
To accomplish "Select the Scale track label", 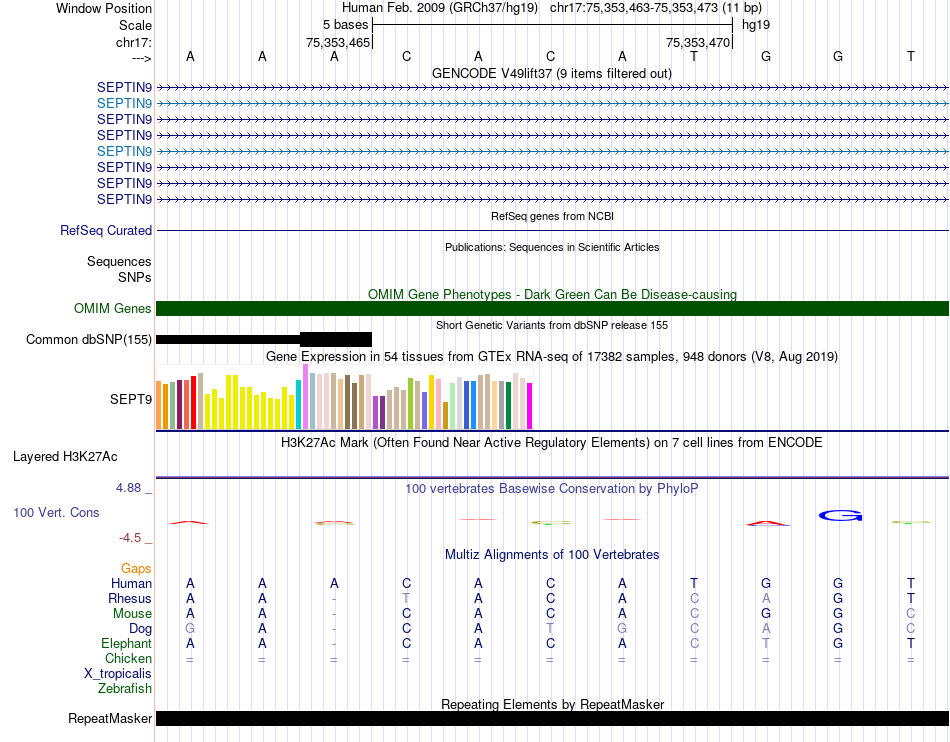I will [135, 25].
